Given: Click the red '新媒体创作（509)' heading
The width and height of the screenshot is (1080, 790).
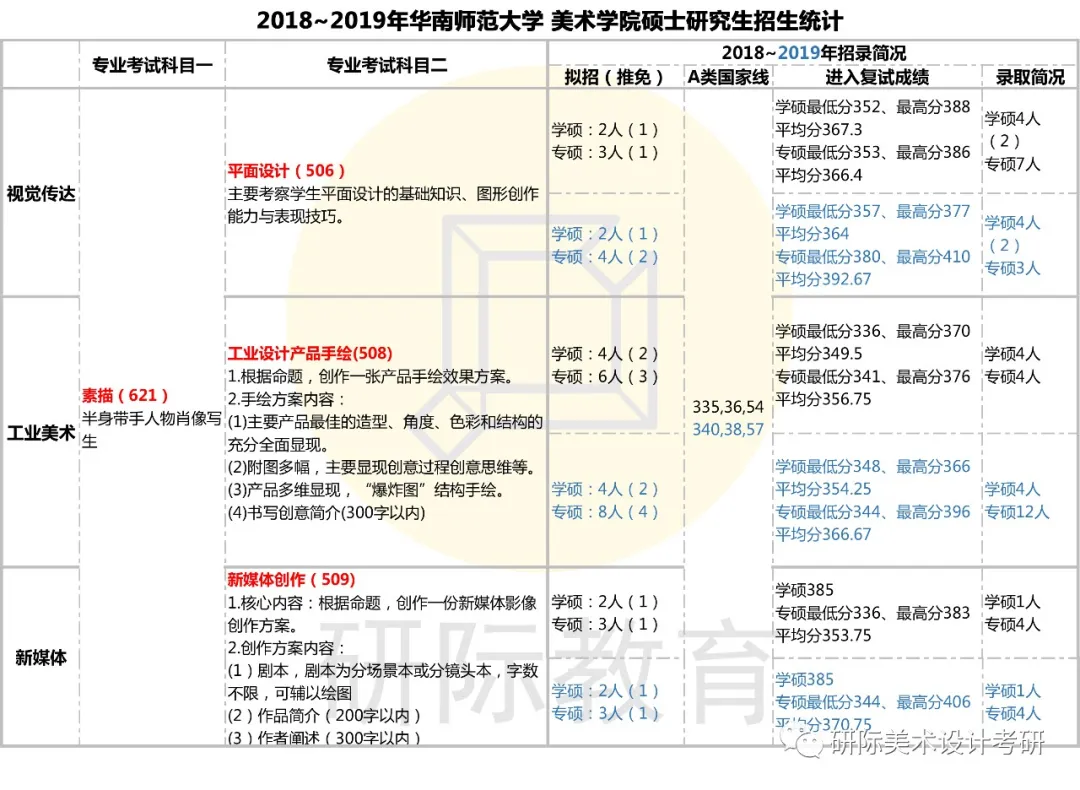Looking at the screenshot, I should point(291,579).
